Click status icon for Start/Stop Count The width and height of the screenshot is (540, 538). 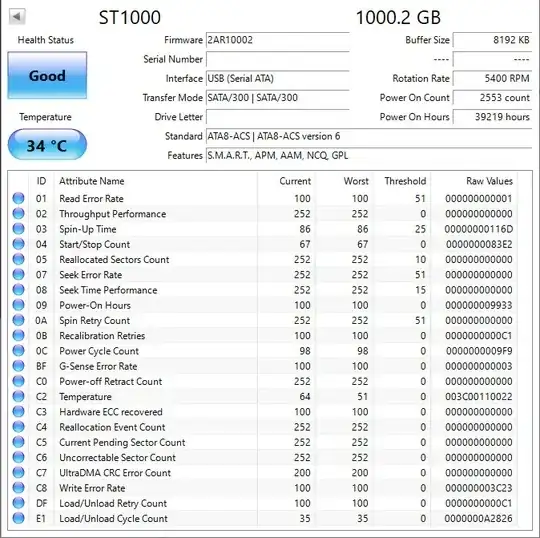point(19,244)
